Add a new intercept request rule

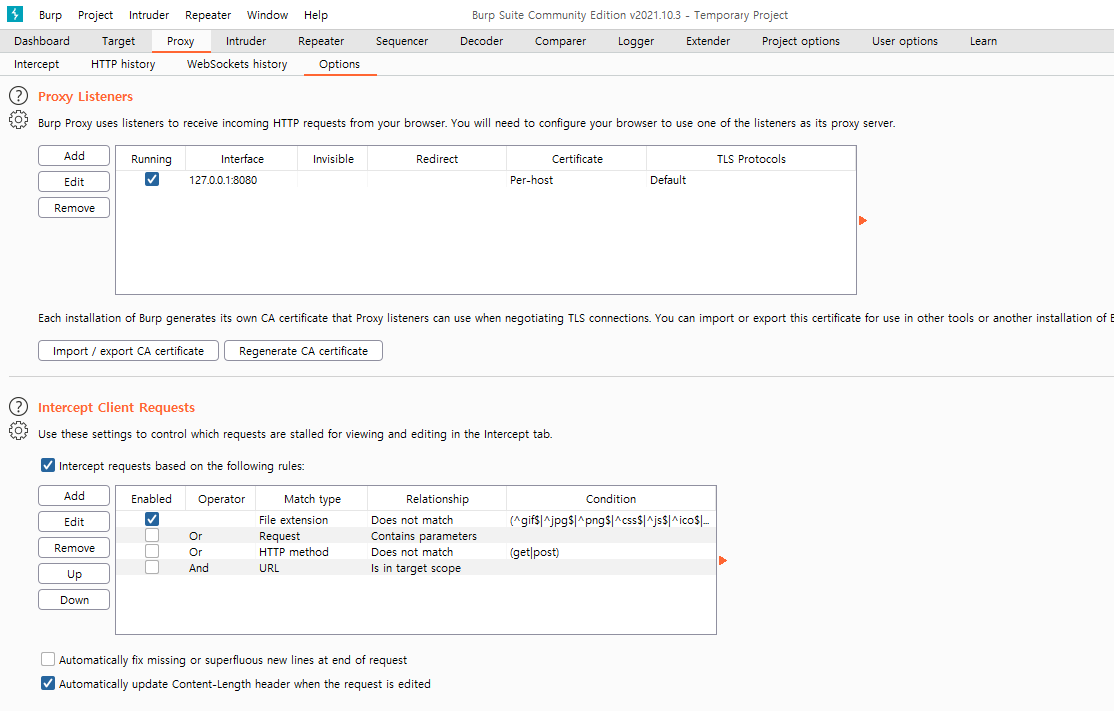tap(74, 496)
